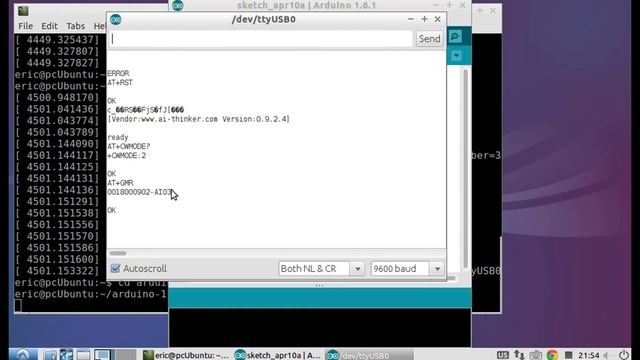Click the Send button in serial monitor
Image resolution: width=640 pixels, height=360 pixels.
[x=429, y=39]
